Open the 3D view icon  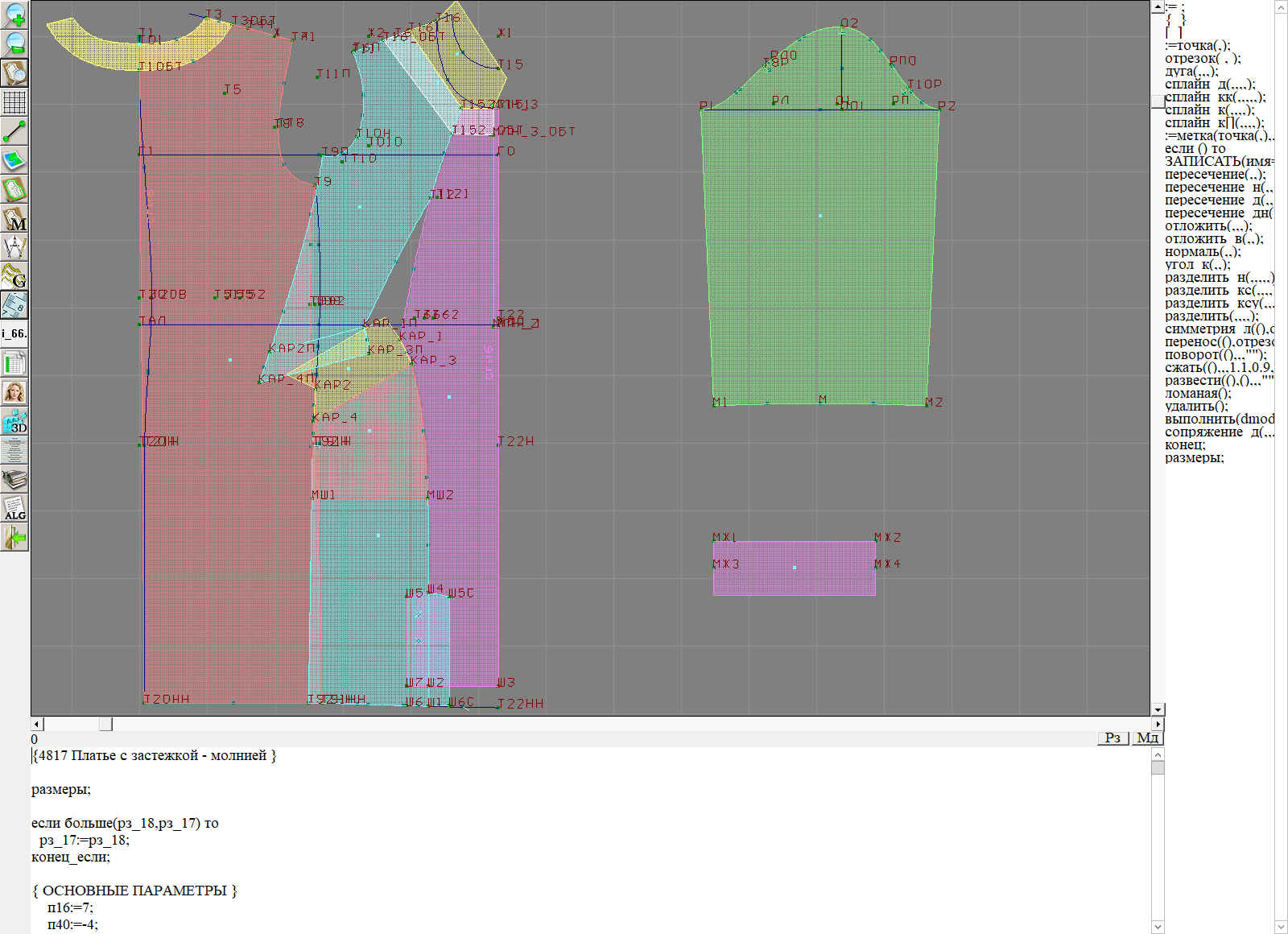(x=14, y=421)
